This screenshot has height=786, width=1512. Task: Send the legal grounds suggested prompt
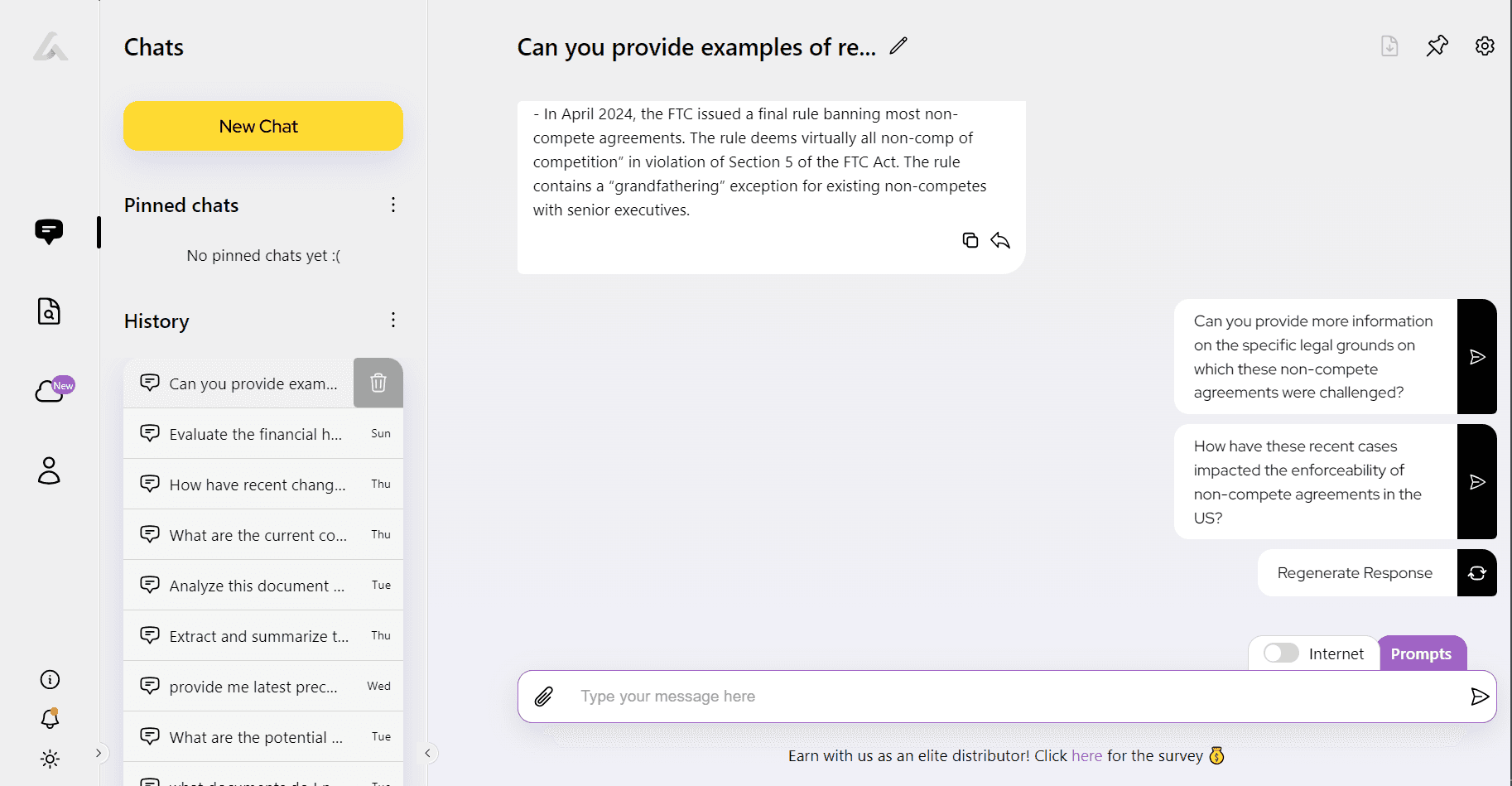(1477, 357)
